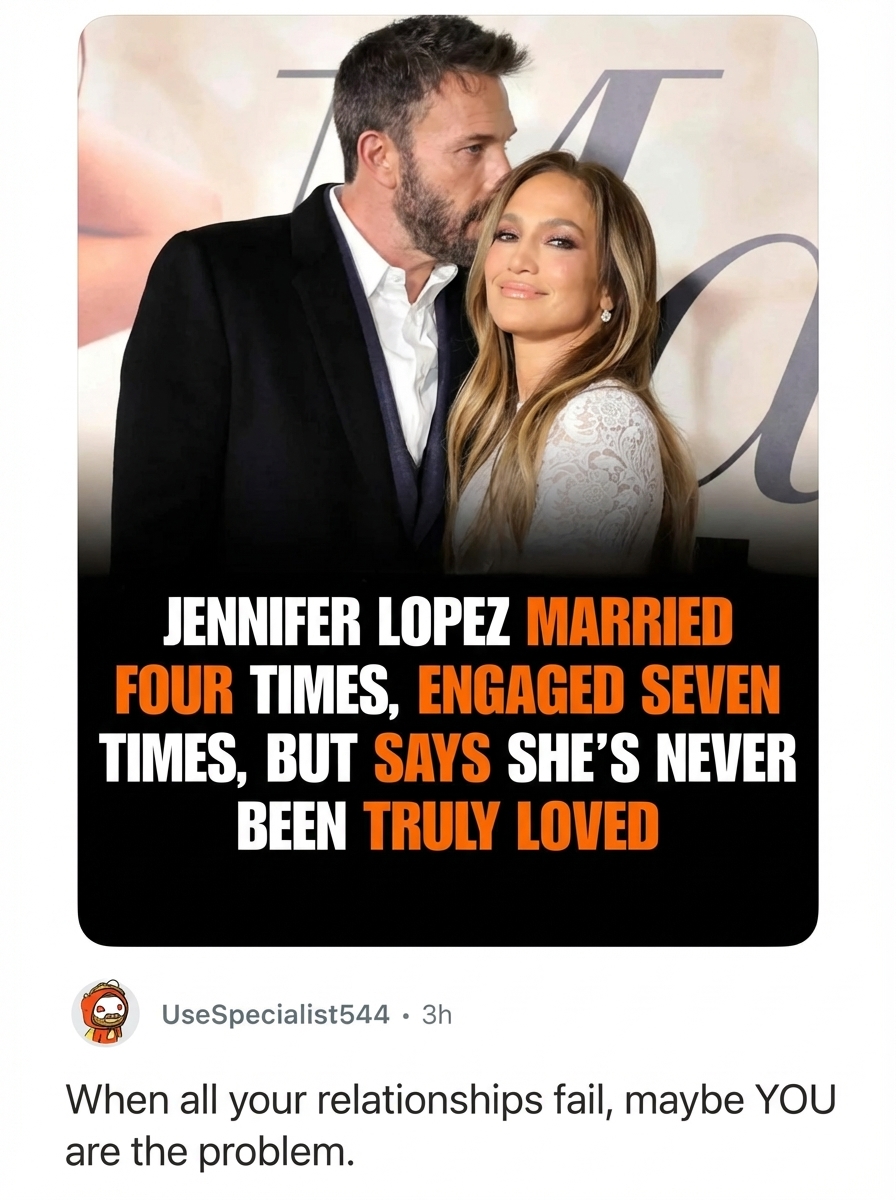Click the orange "ENGAGED SEVEN" text
The image size is (896, 1200).
(x=599, y=692)
